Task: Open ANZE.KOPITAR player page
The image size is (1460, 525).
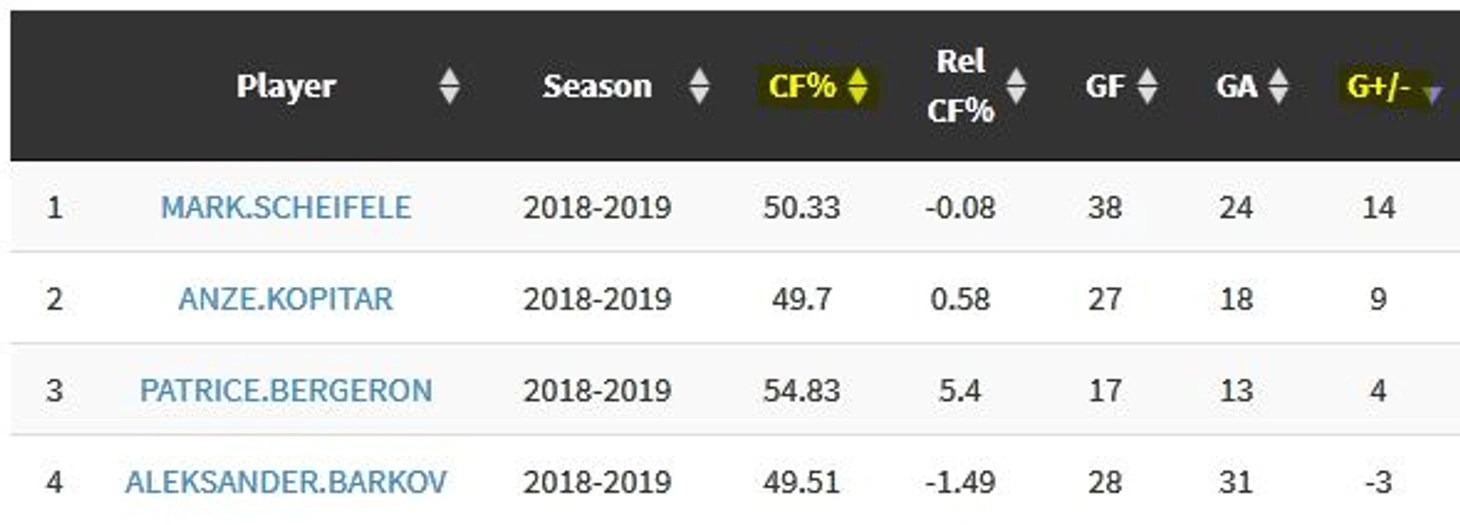Action: 286,299
